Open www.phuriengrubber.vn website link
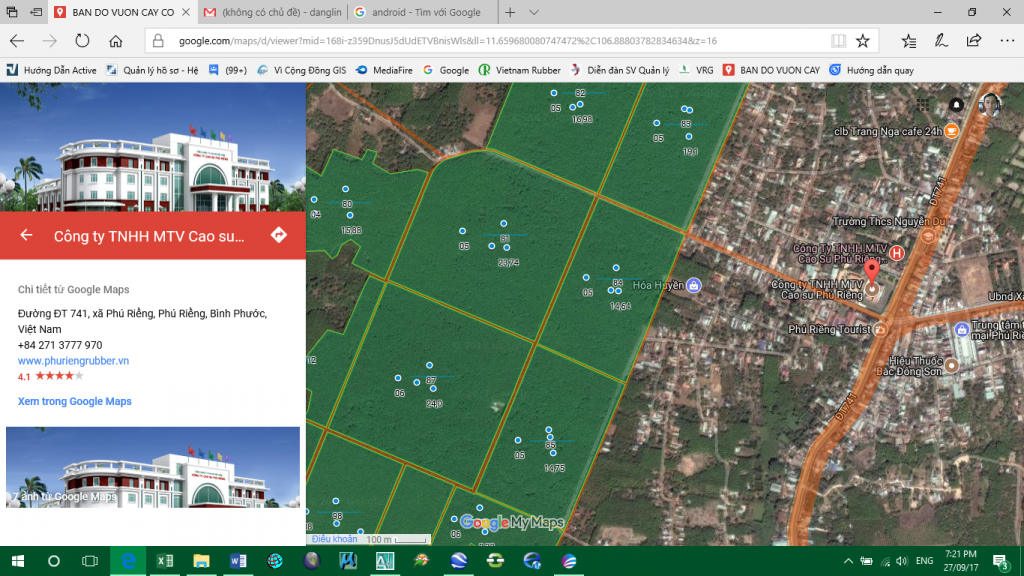This screenshot has height=576, width=1024. tap(73, 360)
